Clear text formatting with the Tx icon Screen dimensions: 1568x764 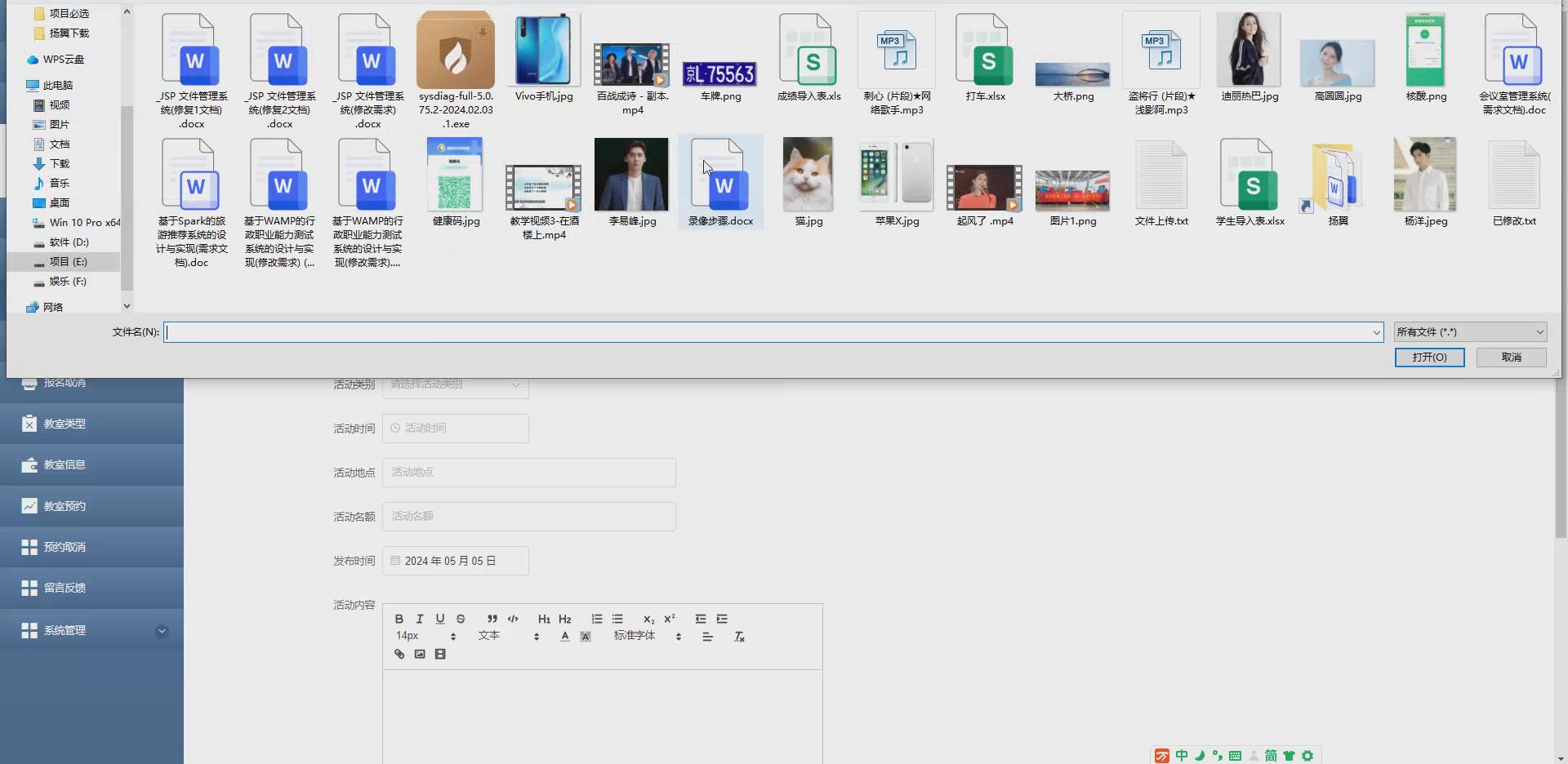pos(739,637)
